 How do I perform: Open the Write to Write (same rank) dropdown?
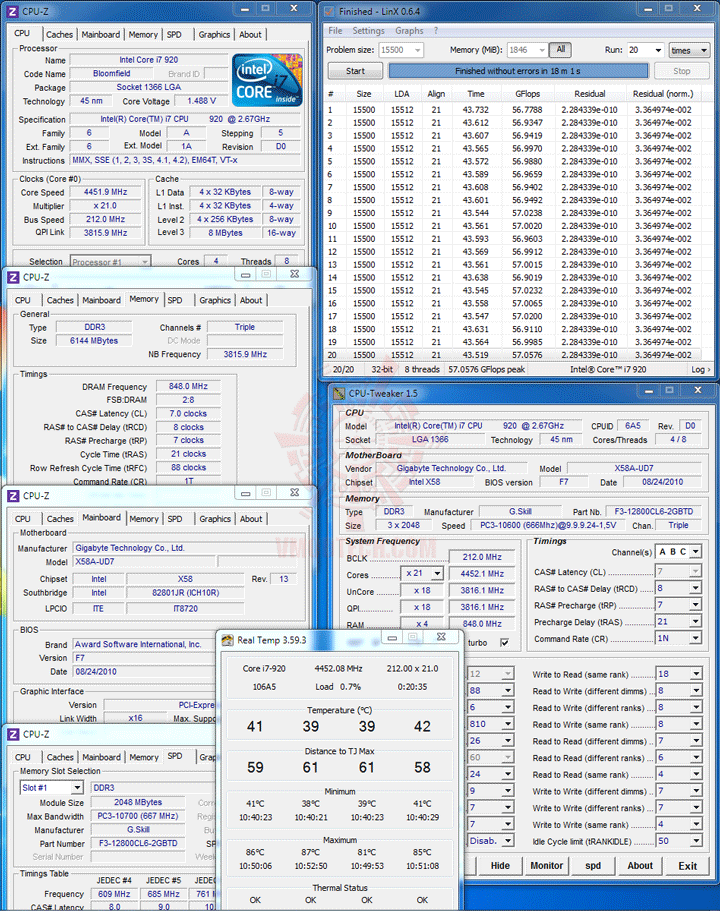pyautogui.click(x=696, y=824)
